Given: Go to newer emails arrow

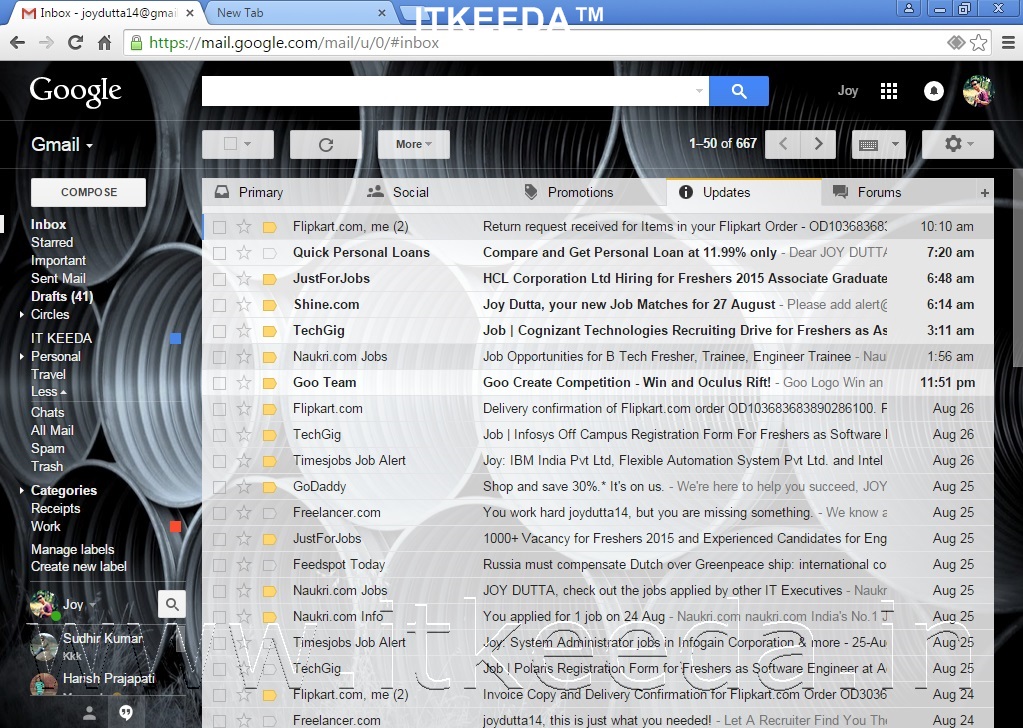Looking at the screenshot, I should 783,144.
